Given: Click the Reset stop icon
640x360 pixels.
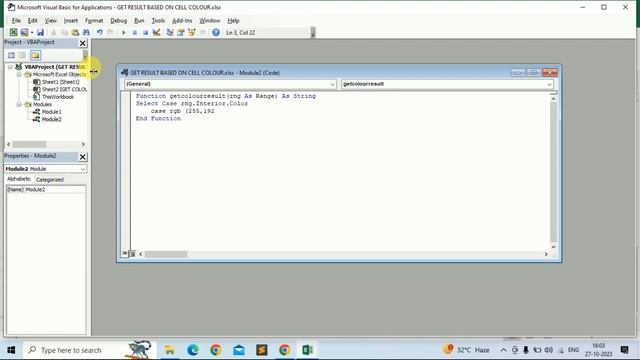Looking at the screenshot, I should tap(145, 32).
